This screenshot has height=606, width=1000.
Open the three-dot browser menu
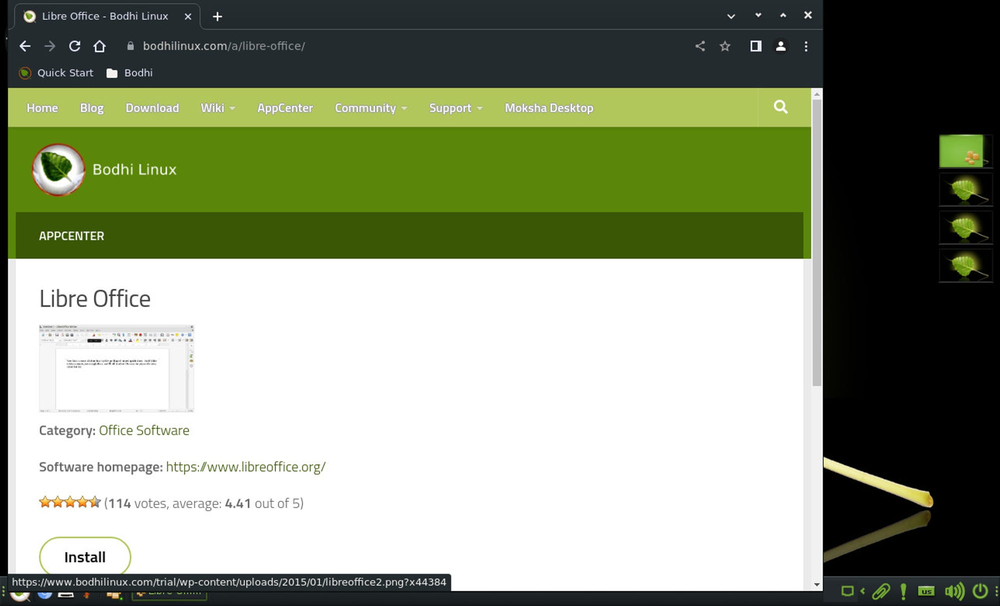[806, 46]
